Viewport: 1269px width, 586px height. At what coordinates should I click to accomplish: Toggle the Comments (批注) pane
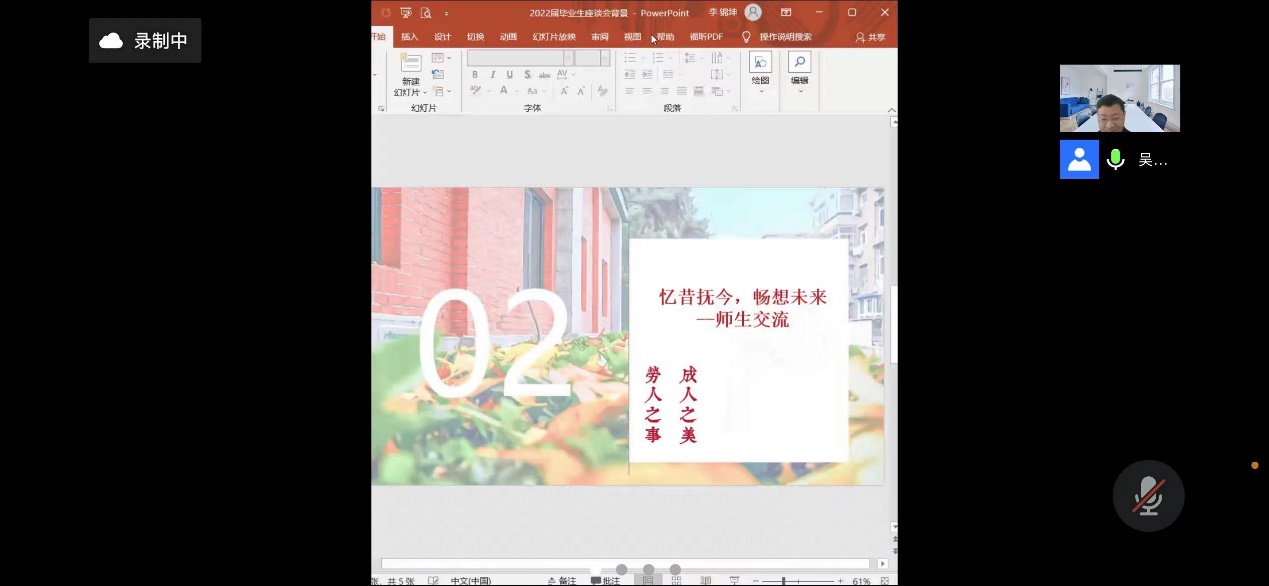point(605,580)
